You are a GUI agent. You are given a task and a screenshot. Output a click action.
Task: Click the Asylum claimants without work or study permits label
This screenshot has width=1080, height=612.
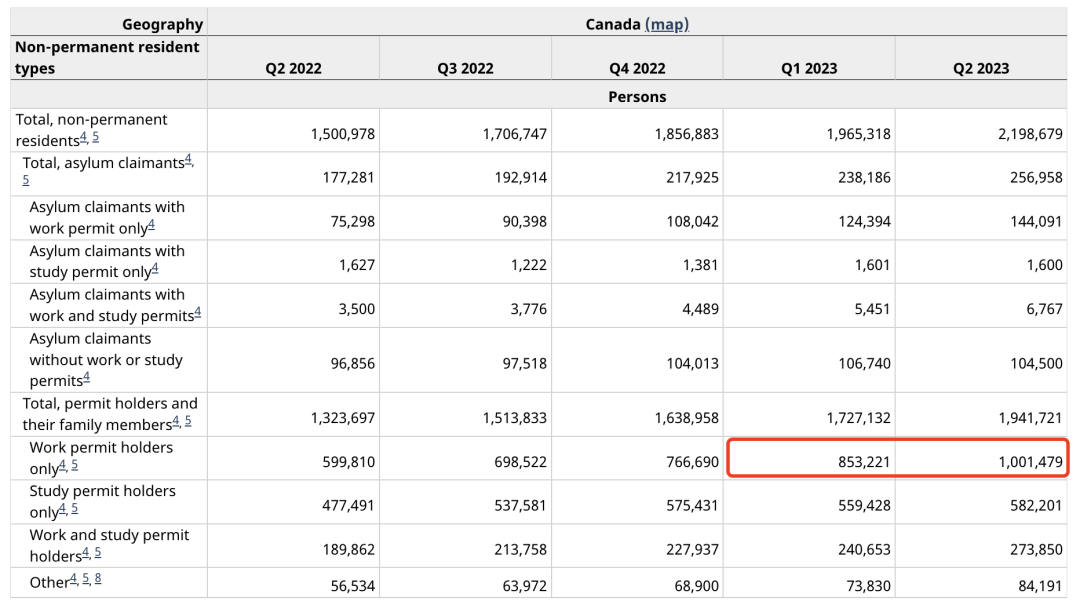(x=106, y=359)
